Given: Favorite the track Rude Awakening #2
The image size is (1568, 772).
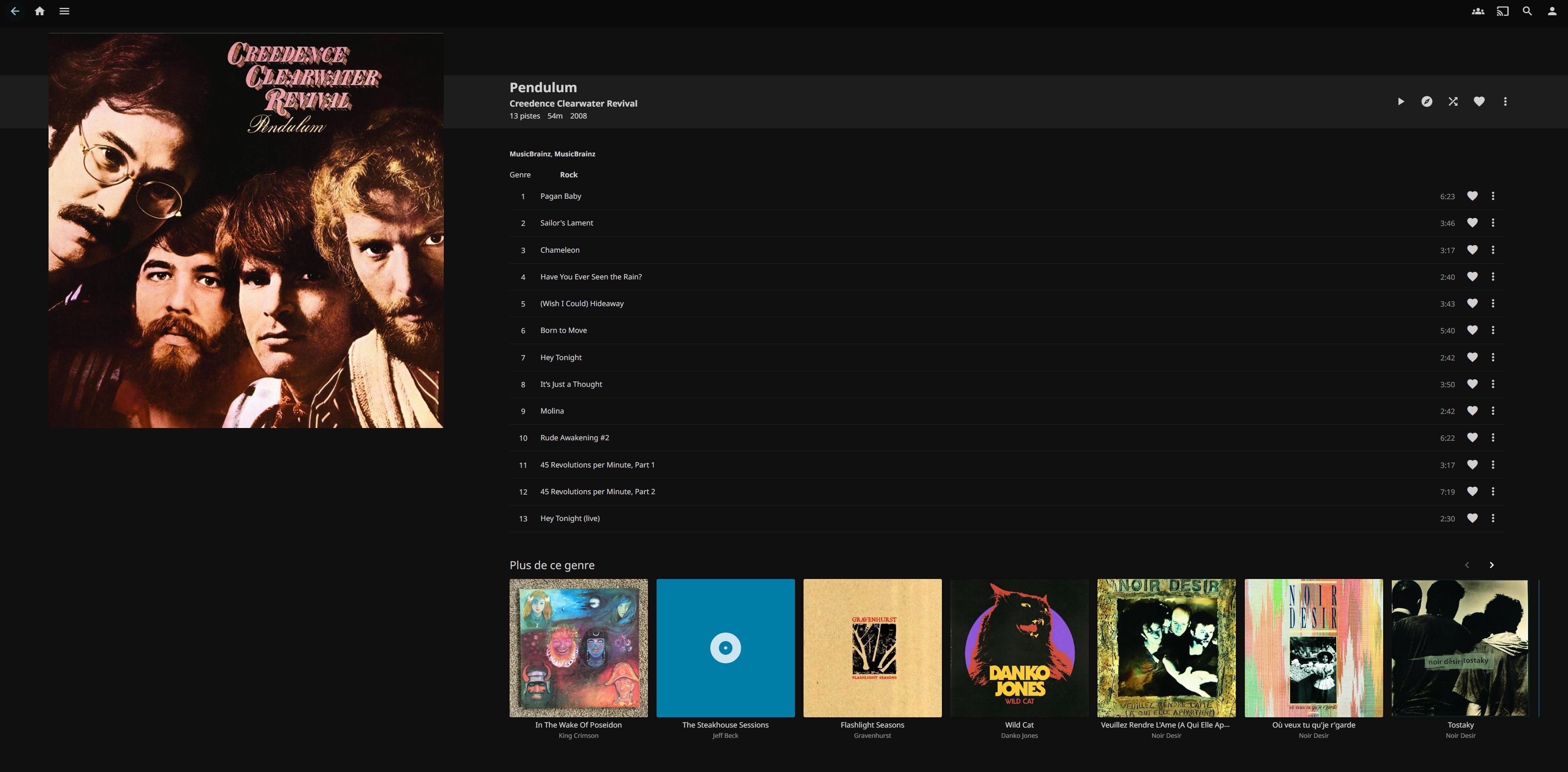Looking at the screenshot, I should [1472, 437].
